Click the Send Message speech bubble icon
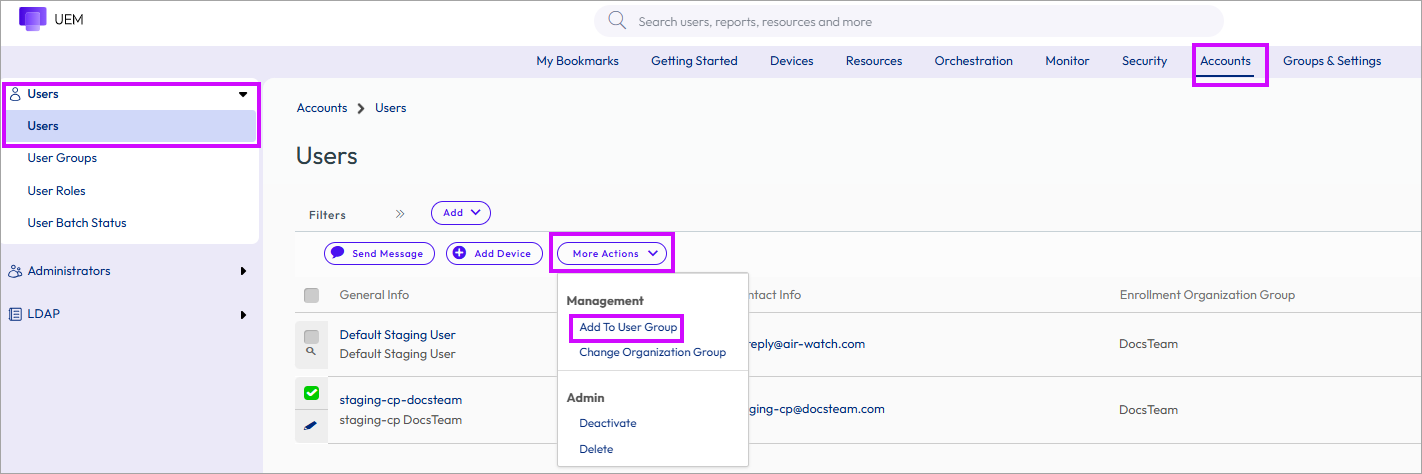This screenshot has width=1422, height=474. (x=338, y=254)
